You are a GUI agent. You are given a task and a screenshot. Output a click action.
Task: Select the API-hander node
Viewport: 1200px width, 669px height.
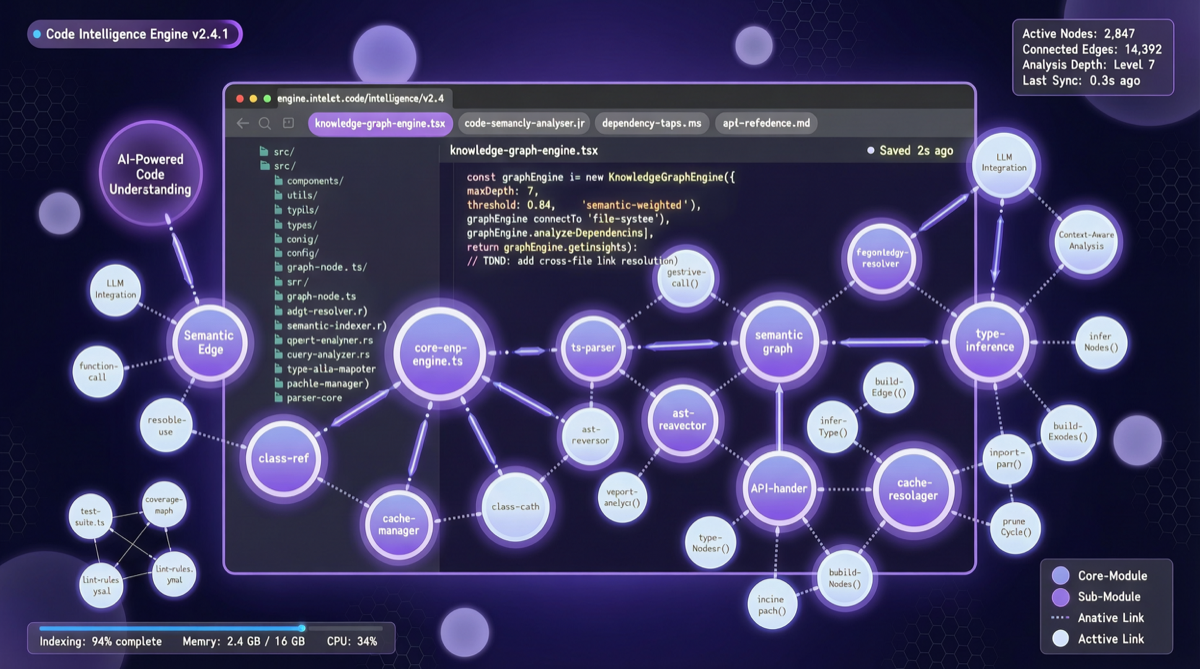point(779,489)
